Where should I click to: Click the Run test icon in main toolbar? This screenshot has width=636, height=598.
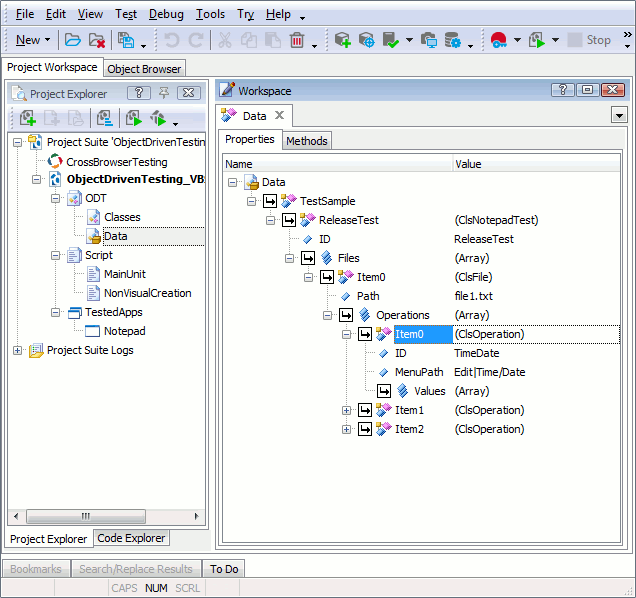tap(536, 40)
